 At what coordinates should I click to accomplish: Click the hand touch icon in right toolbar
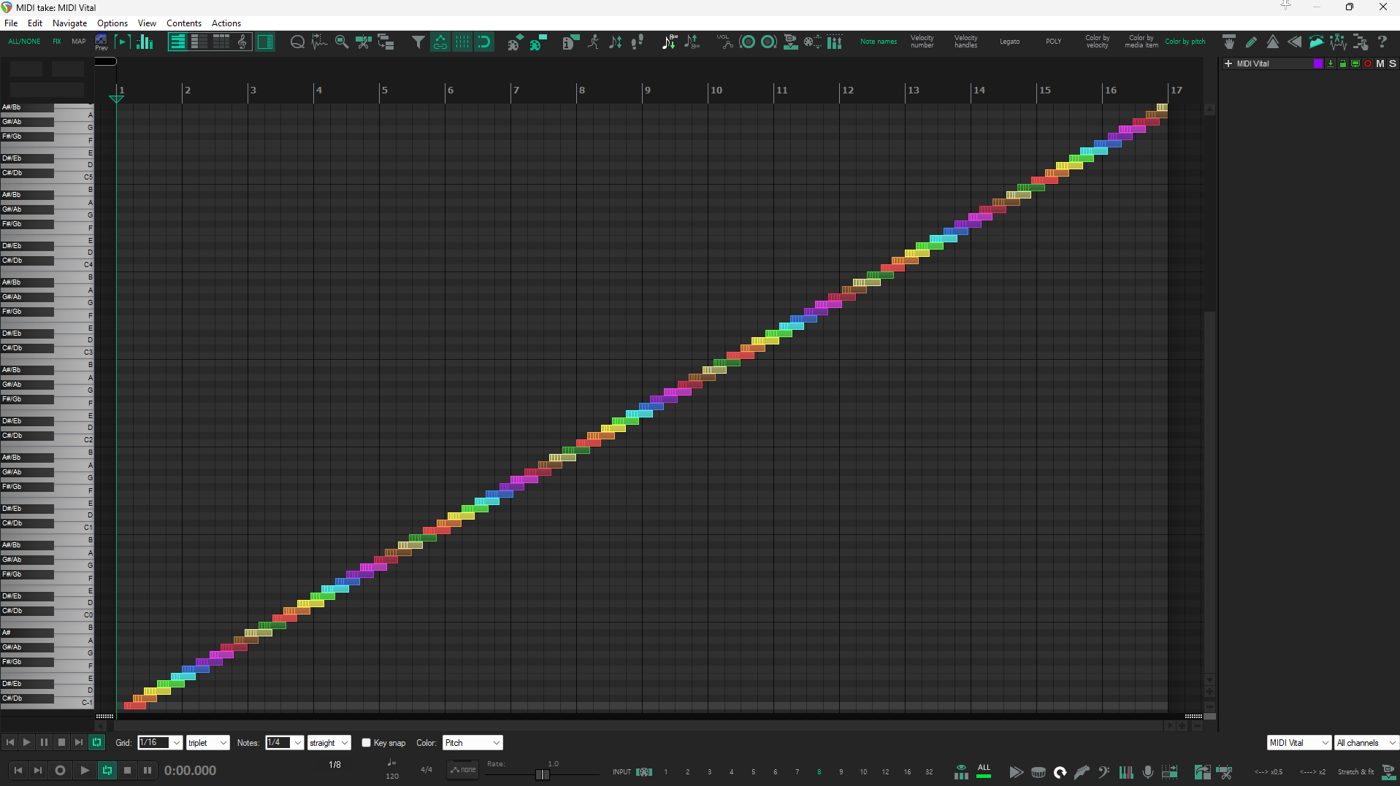pos(1229,42)
